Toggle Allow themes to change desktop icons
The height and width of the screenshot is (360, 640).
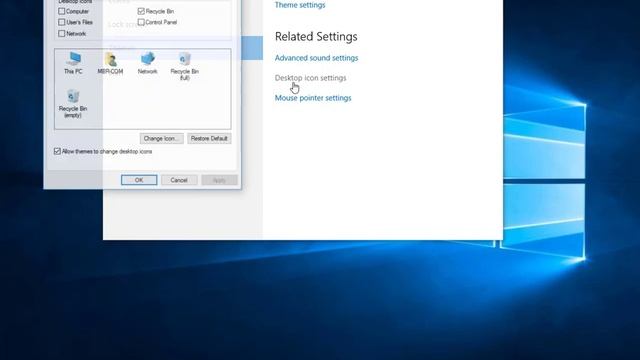(57, 151)
